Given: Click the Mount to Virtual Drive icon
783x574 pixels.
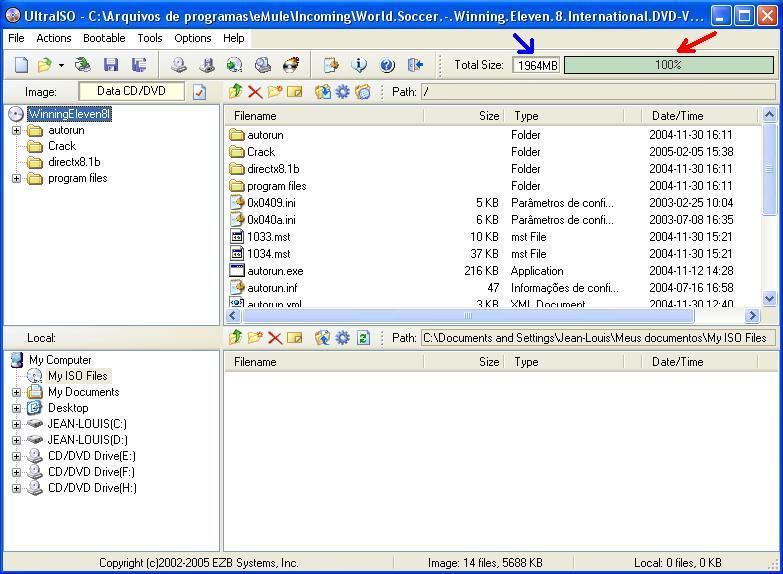Looking at the screenshot, I should click(x=263, y=65).
